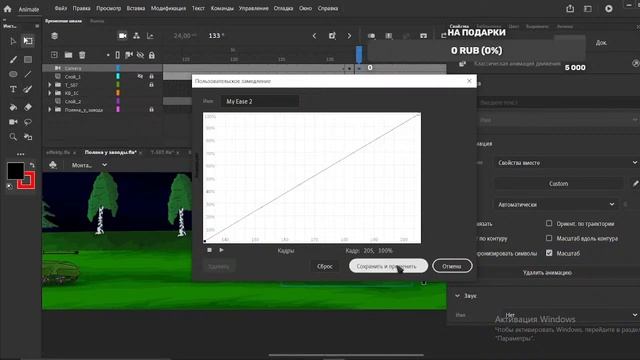Screen dimensions: 640x360
Task: Select the Brush tool
Action: point(13,60)
